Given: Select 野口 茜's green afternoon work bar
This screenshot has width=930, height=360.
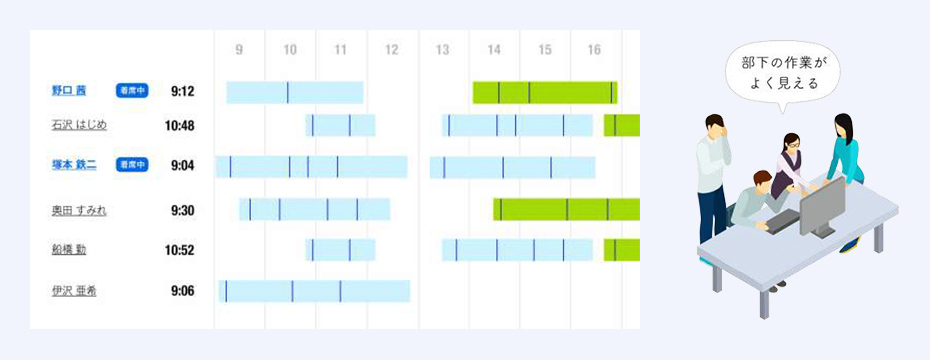Looking at the screenshot, I should [x=544, y=93].
